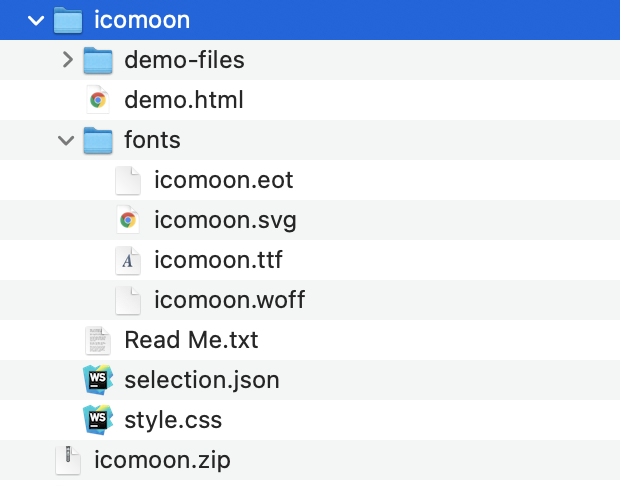Image resolution: width=620 pixels, height=486 pixels.
Task: Click the font file icon for icomoon.ttf
Action: tap(127, 260)
